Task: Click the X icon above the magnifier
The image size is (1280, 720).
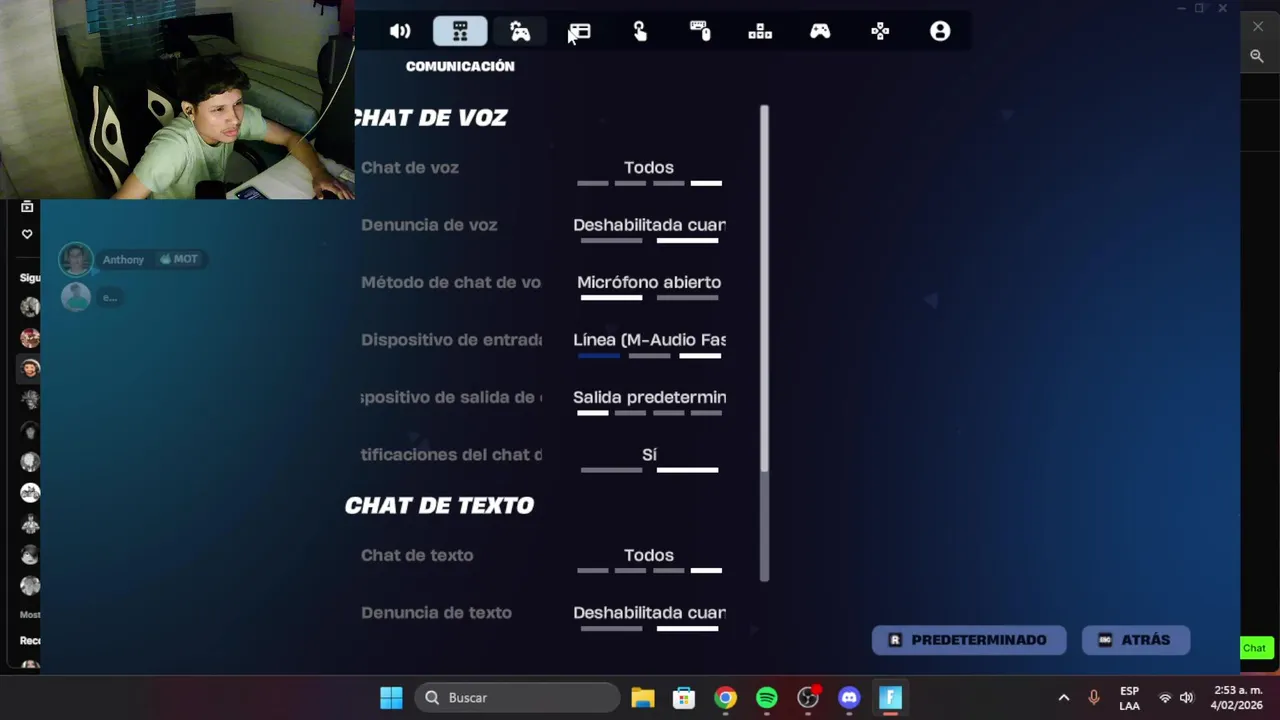Action: point(1258,26)
